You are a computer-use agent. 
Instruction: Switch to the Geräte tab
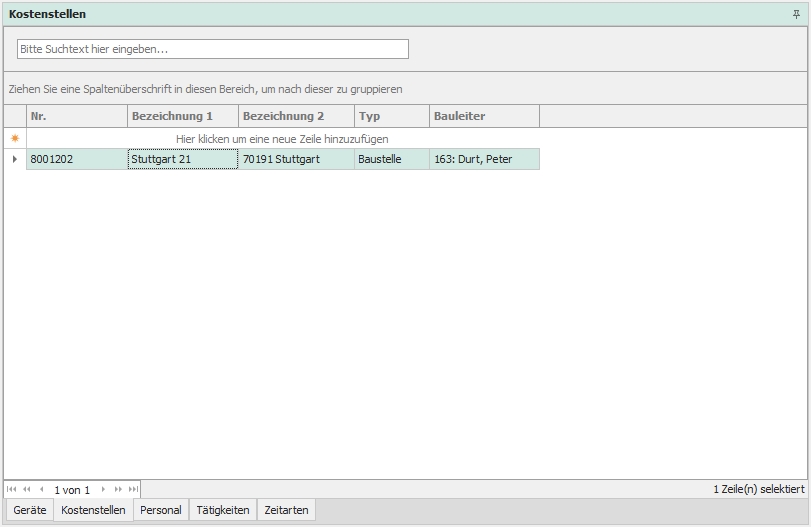tap(30, 510)
